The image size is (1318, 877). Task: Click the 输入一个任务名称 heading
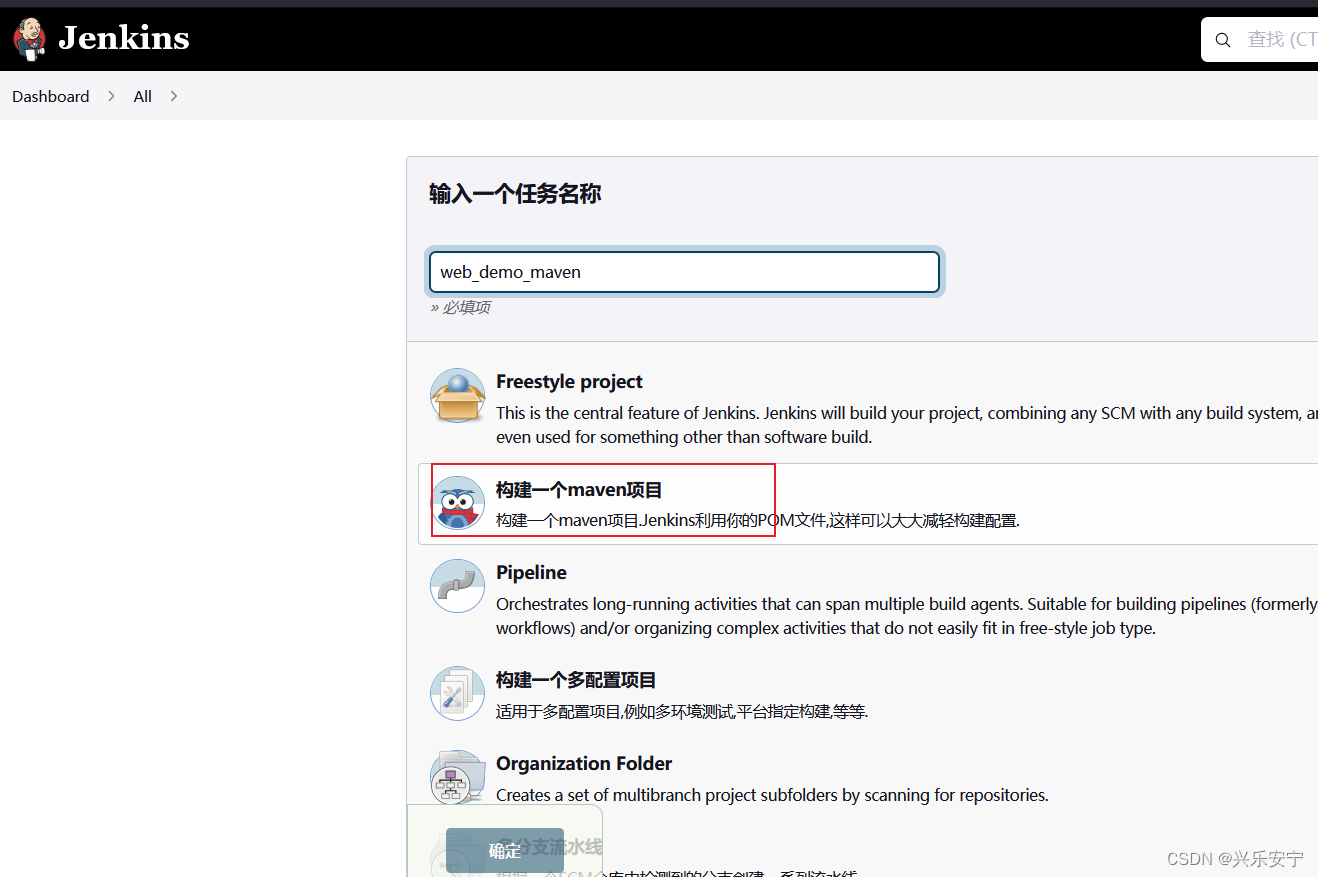[x=515, y=194]
